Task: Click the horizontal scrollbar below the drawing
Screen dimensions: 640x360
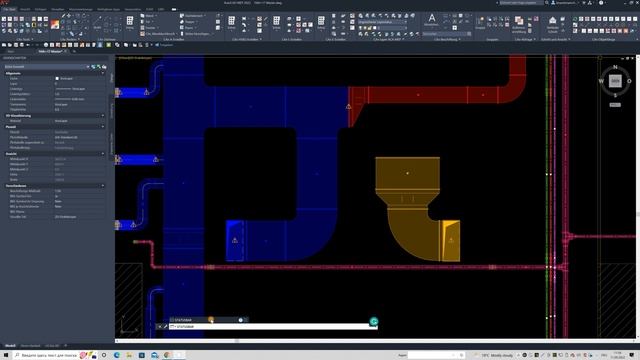Action: (376, 341)
